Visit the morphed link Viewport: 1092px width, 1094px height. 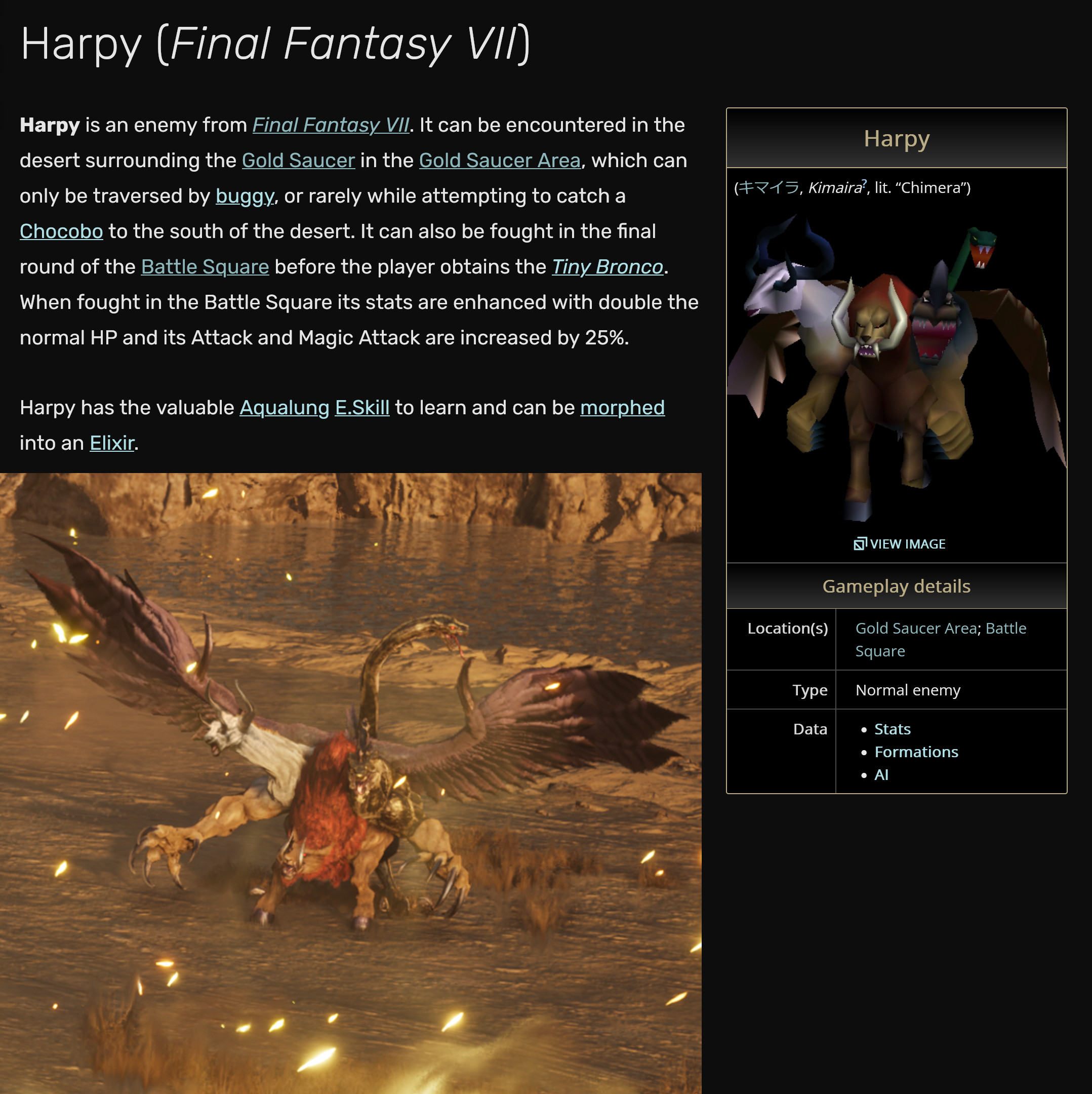pos(622,408)
